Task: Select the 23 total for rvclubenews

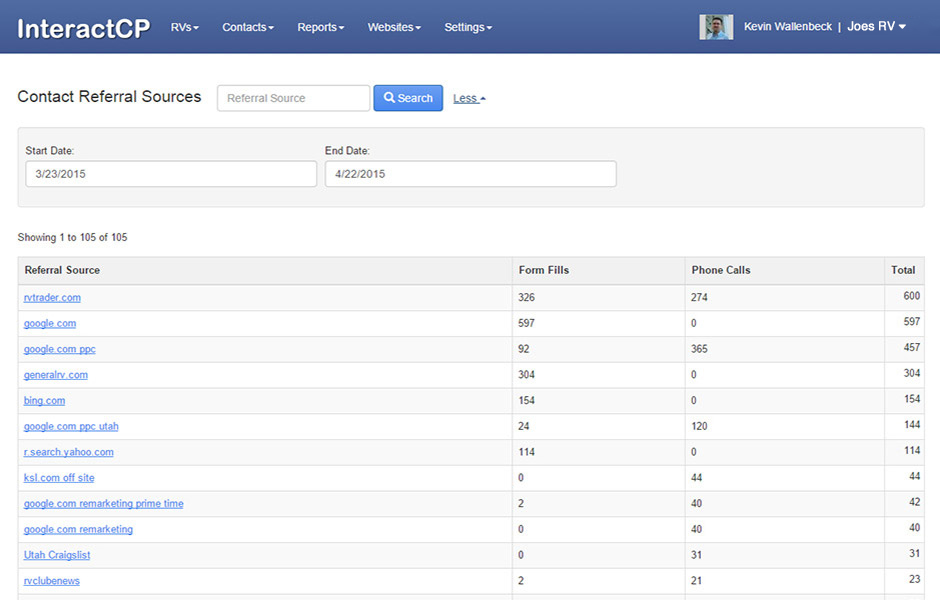Action: pos(904,580)
